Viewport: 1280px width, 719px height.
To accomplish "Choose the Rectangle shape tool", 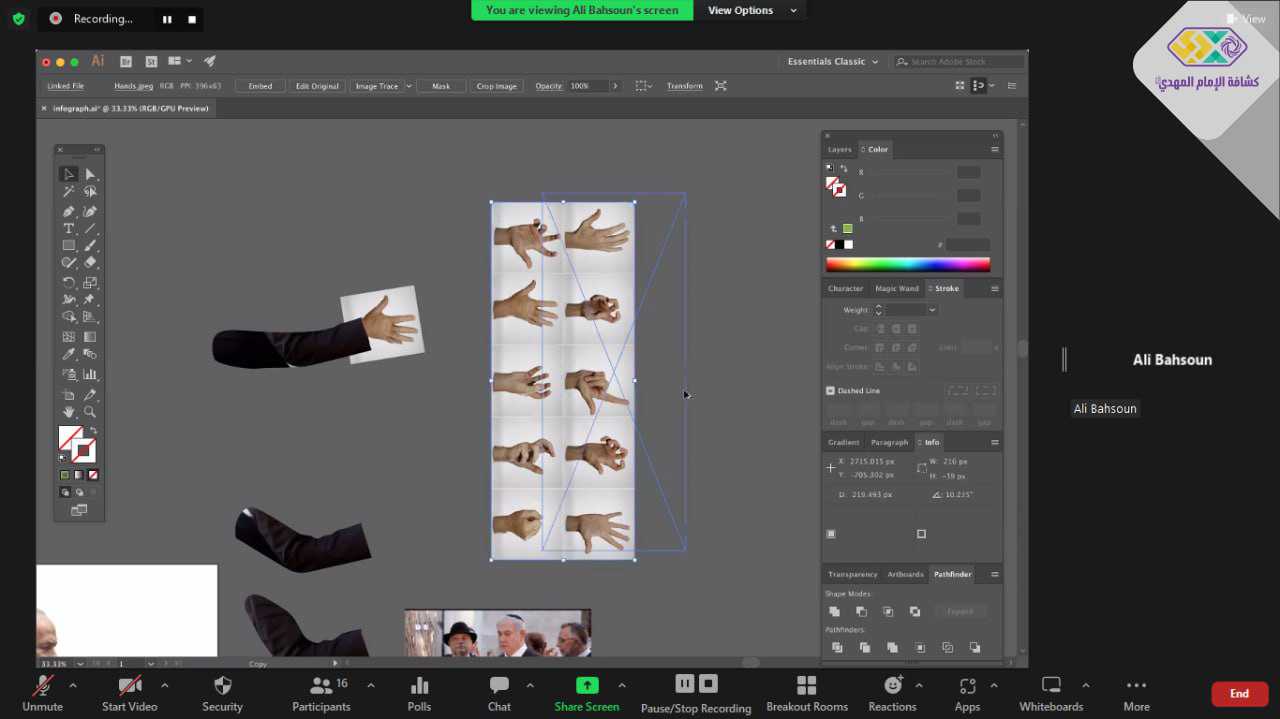I will point(68,245).
